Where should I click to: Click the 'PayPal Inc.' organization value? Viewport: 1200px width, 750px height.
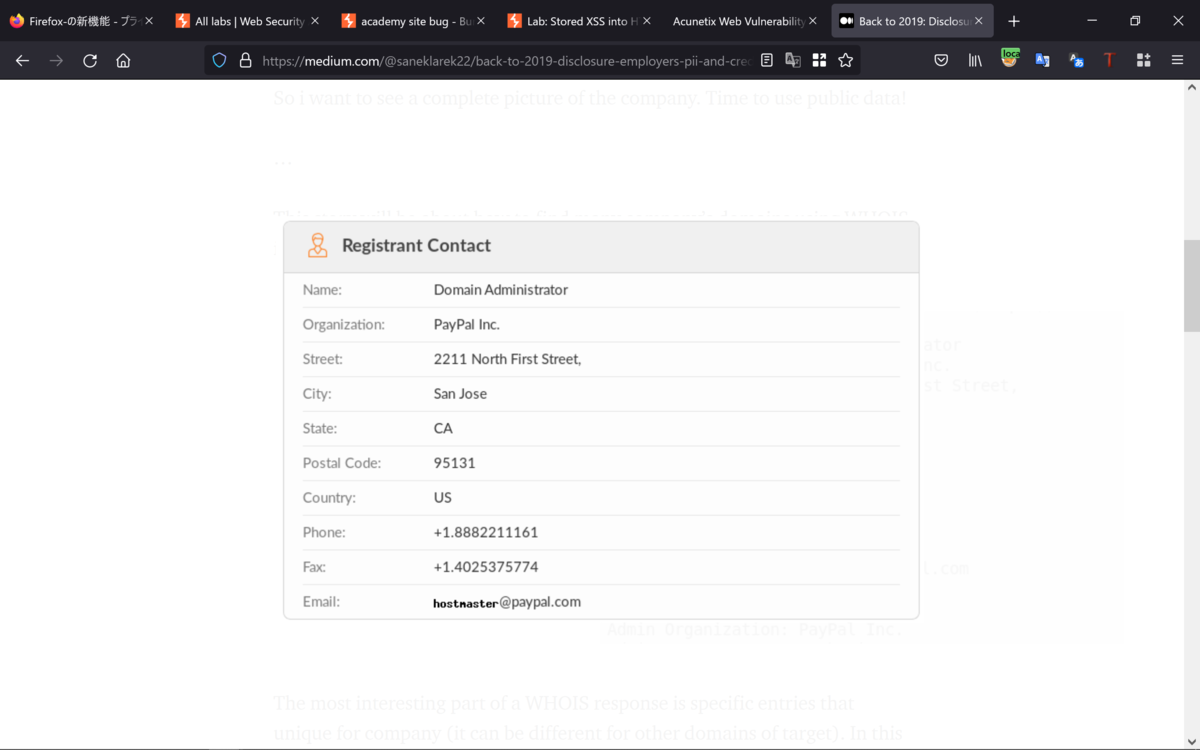pyautogui.click(x=466, y=324)
